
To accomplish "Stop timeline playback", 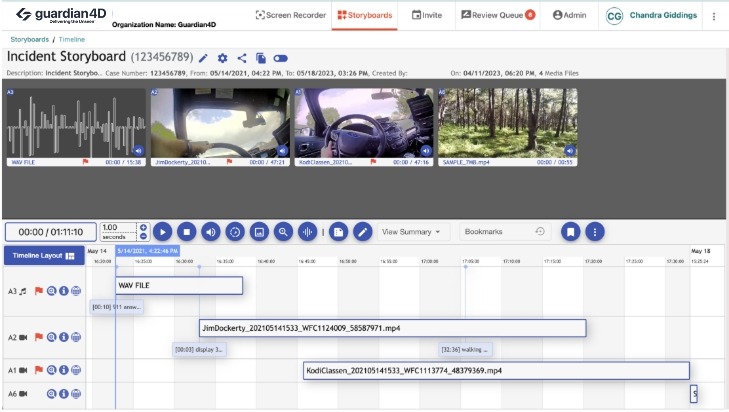I will click(x=186, y=232).
